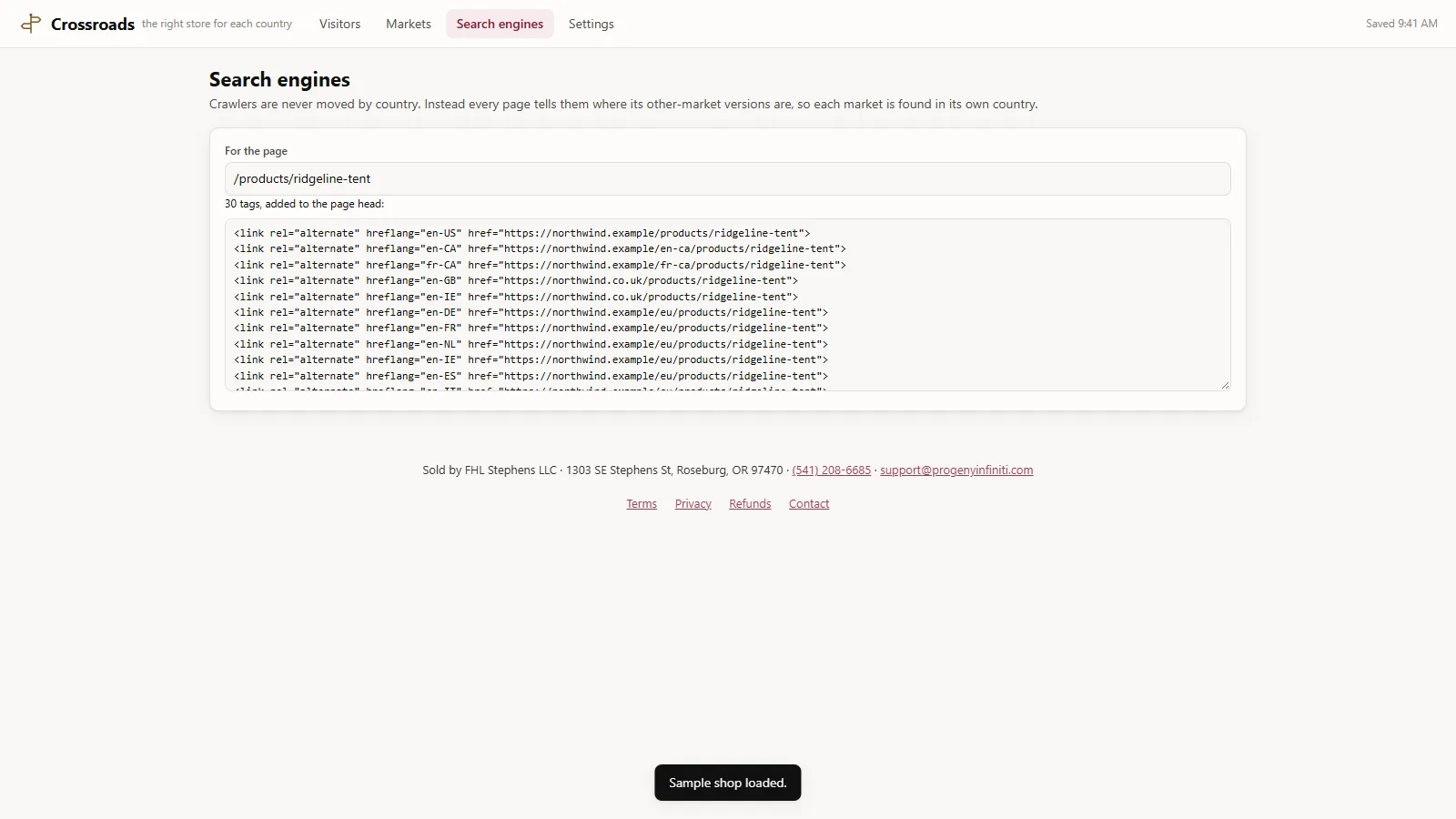Viewport: 1456px width, 819px height.
Task: Click the Crossroads signpost logo icon
Action: click(x=31, y=24)
